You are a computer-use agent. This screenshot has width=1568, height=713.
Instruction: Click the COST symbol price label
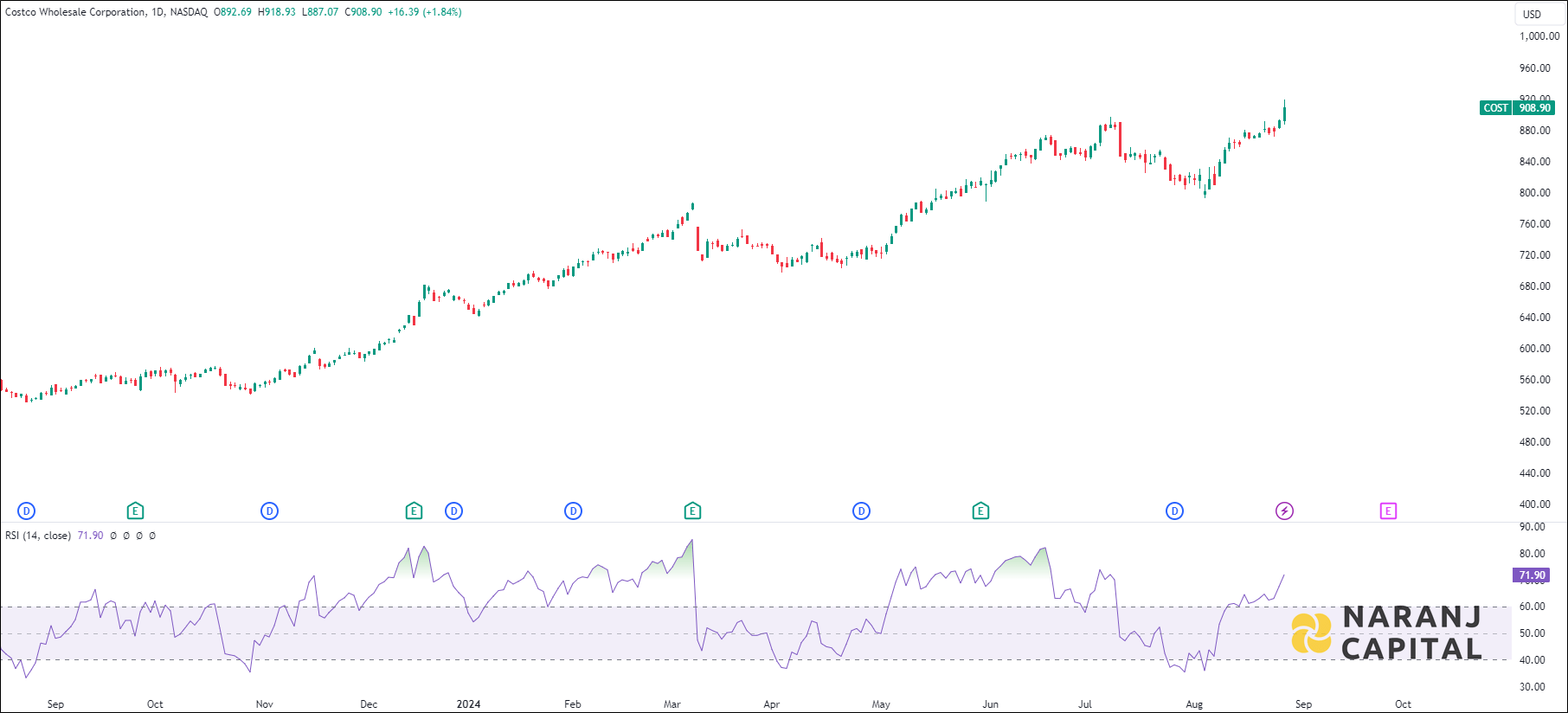click(1496, 108)
